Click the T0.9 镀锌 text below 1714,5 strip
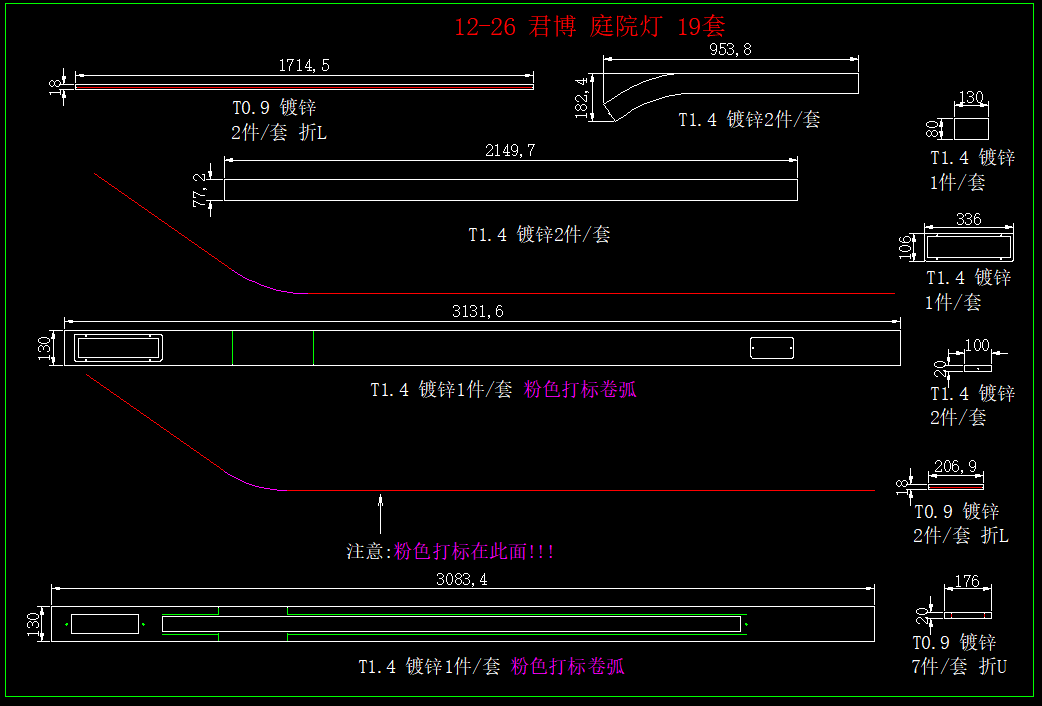 tap(274, 108)
